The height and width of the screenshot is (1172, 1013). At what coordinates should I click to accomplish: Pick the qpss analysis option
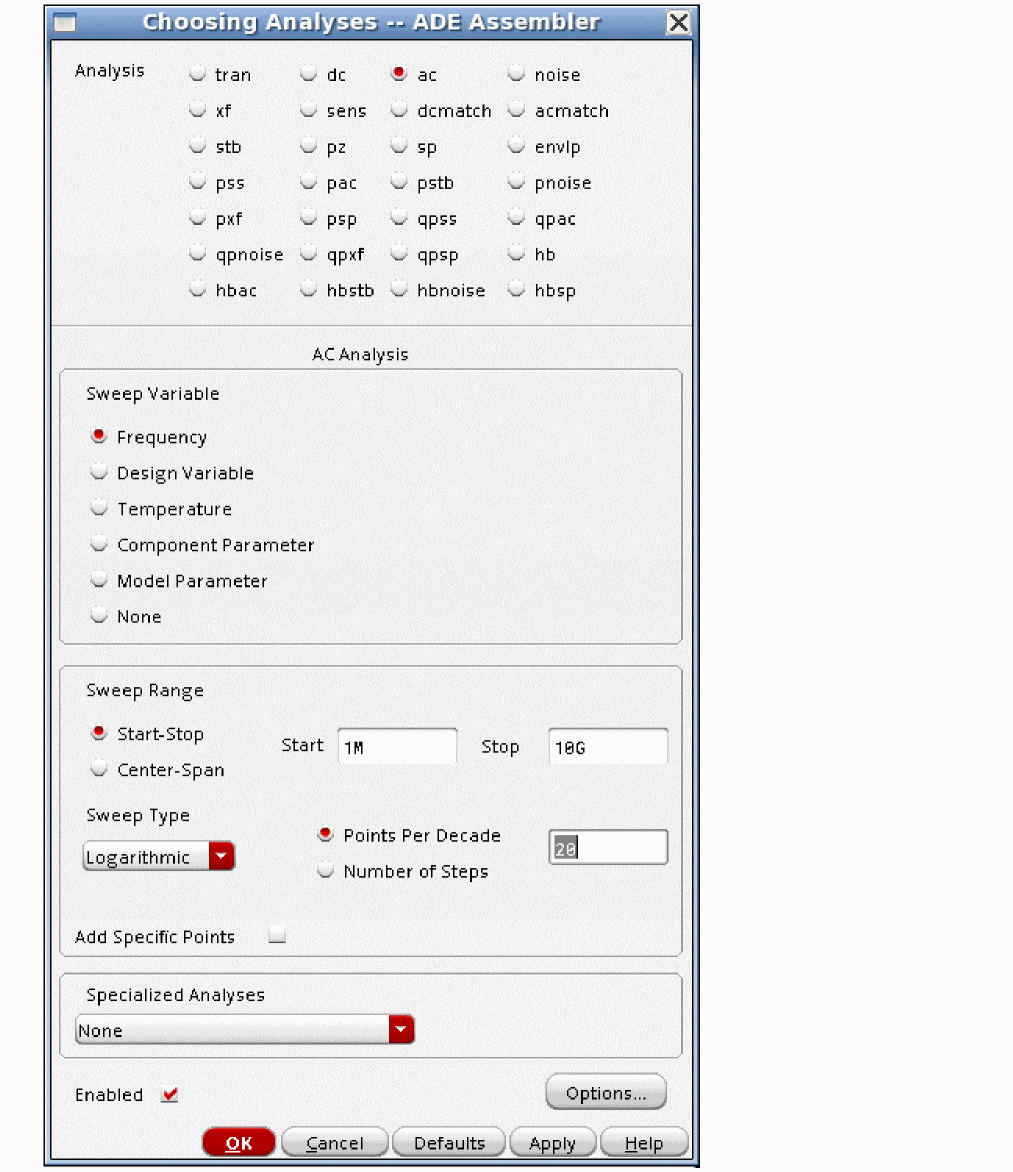(x=399, y=218)
